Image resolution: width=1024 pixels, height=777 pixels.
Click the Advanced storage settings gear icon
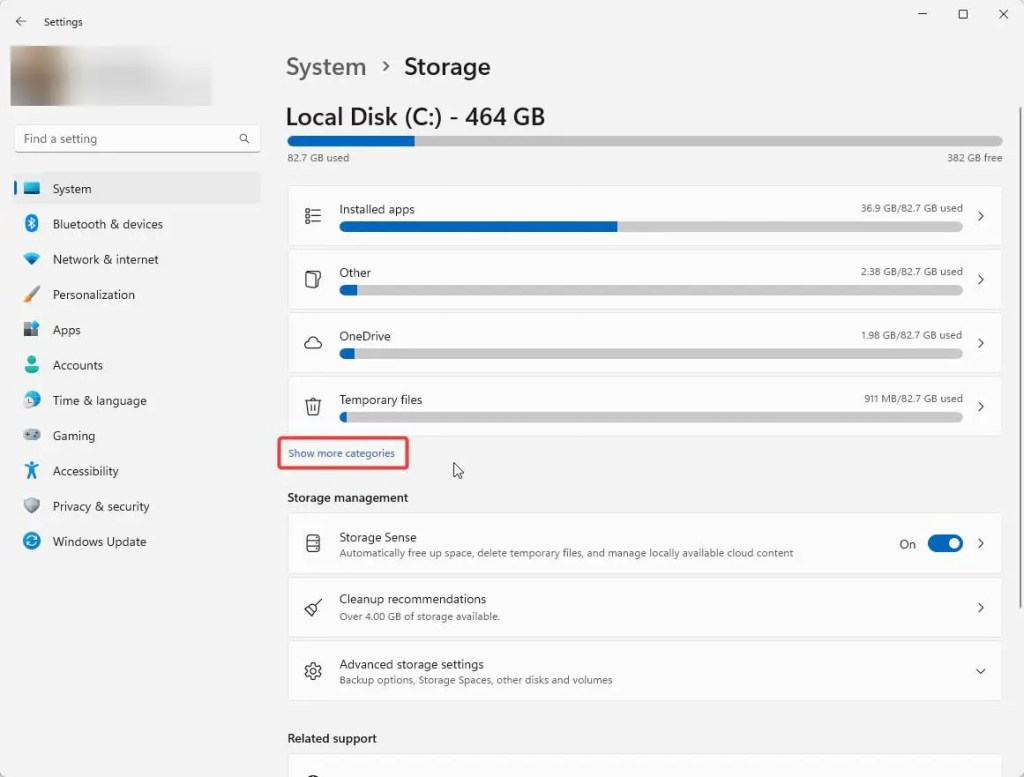313,671
